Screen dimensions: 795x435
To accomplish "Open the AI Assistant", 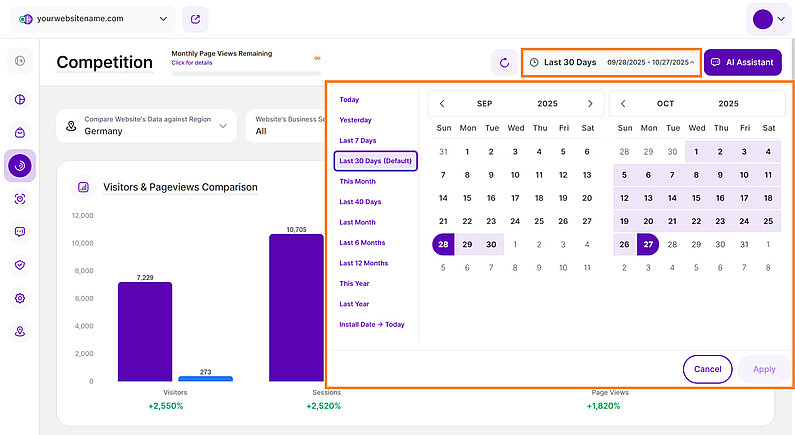I will (x=743, y=62).
